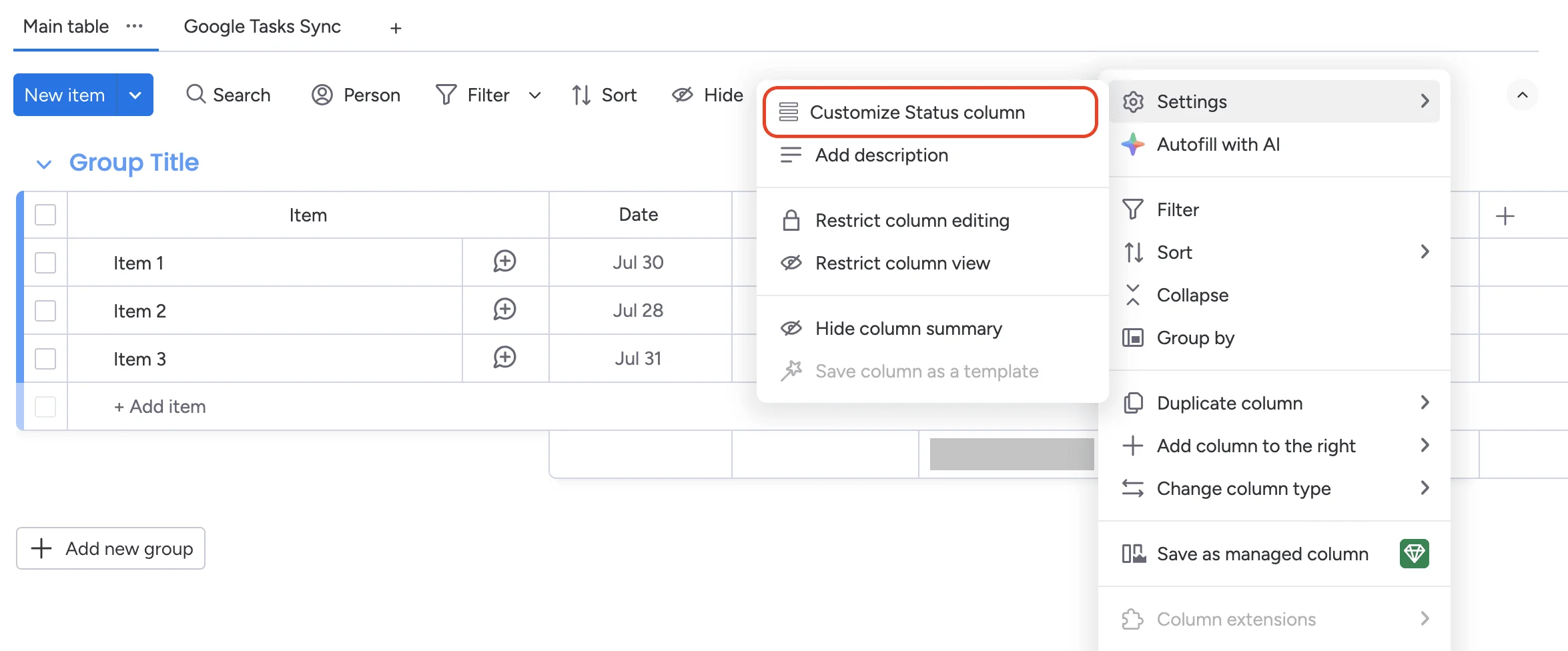Click Add new group button
The width and height of the screenshot is (1568, 651).
tap(111, 548)
